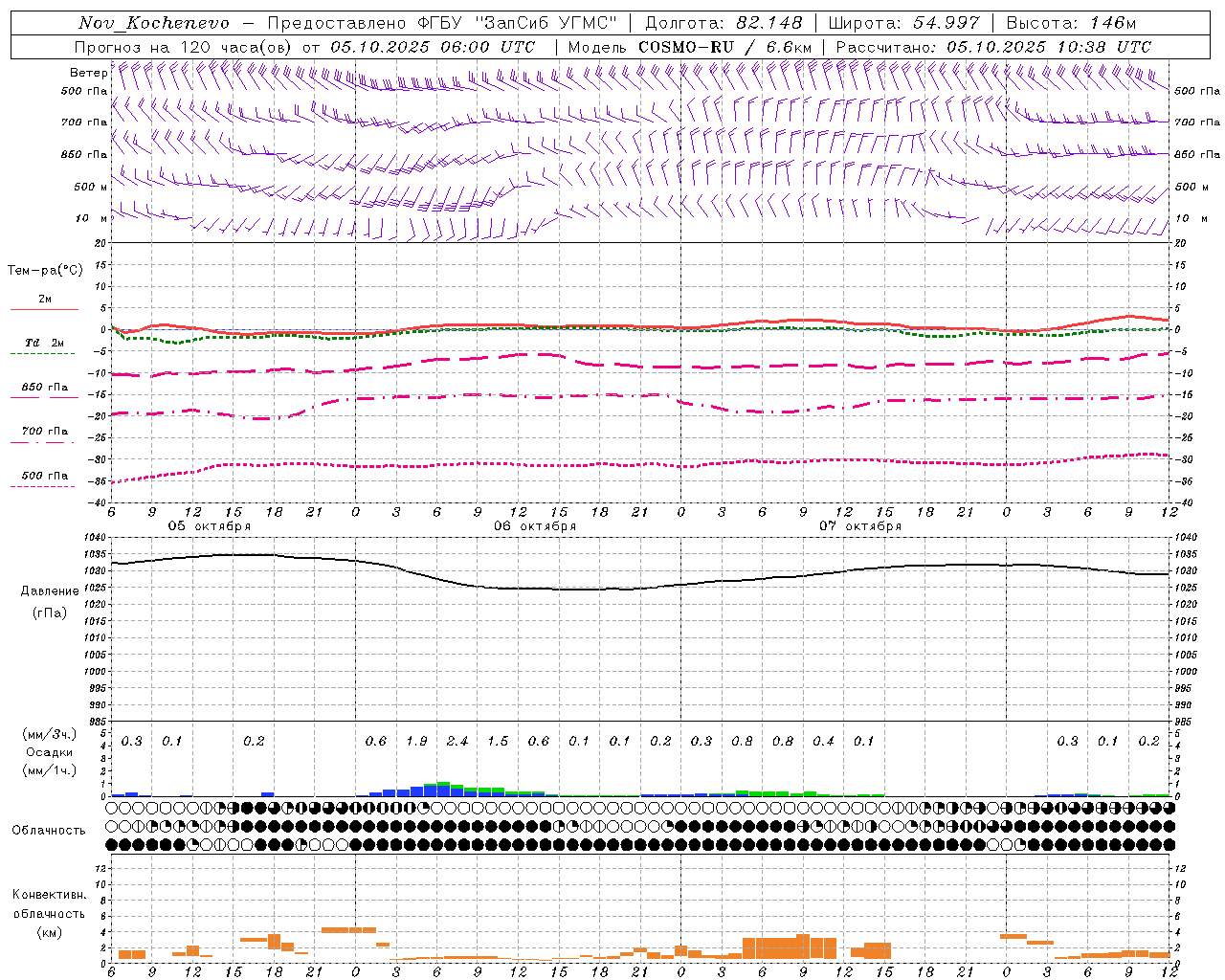Image resolution: width=1225 pixels, height=980 pixels.
Task: Select the text 'Высота: 146м'
Action: [1071, 23]
